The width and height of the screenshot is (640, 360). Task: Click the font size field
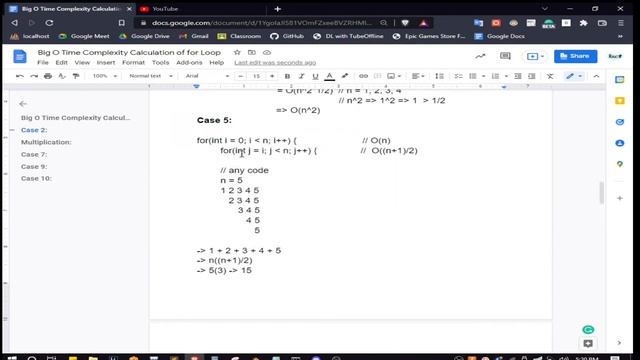coord(256,76)
